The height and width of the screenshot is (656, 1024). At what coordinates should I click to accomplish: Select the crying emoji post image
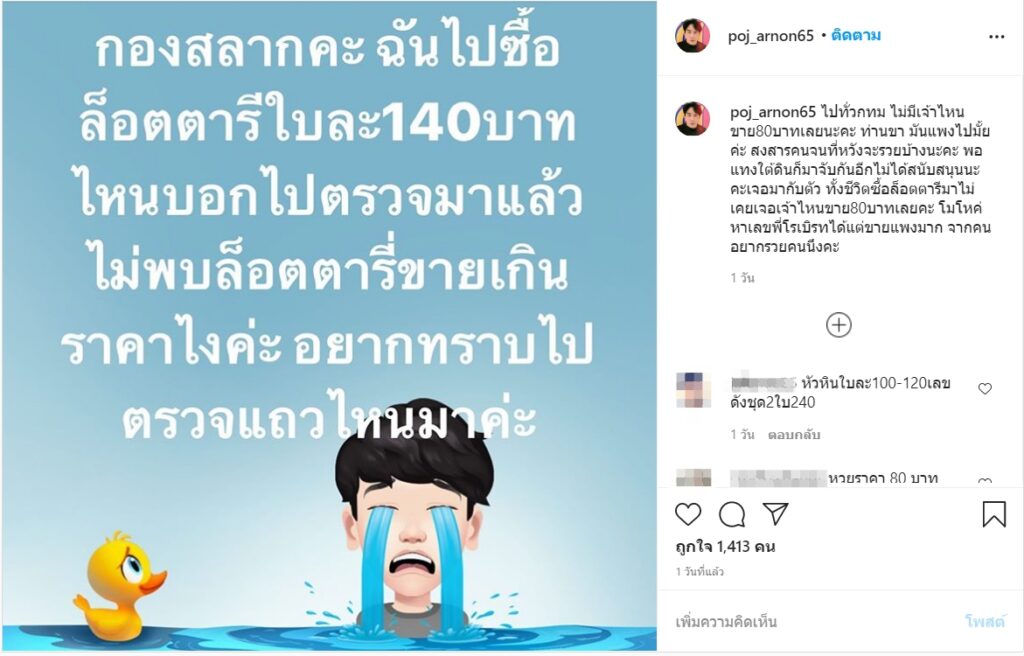click(x=329, y=327)
